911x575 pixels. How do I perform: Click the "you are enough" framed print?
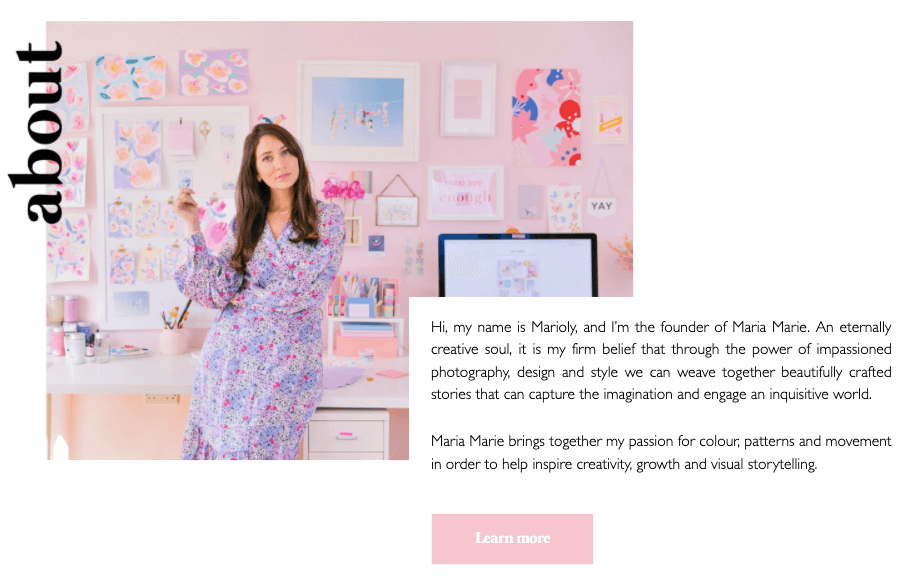click(465, 193)
